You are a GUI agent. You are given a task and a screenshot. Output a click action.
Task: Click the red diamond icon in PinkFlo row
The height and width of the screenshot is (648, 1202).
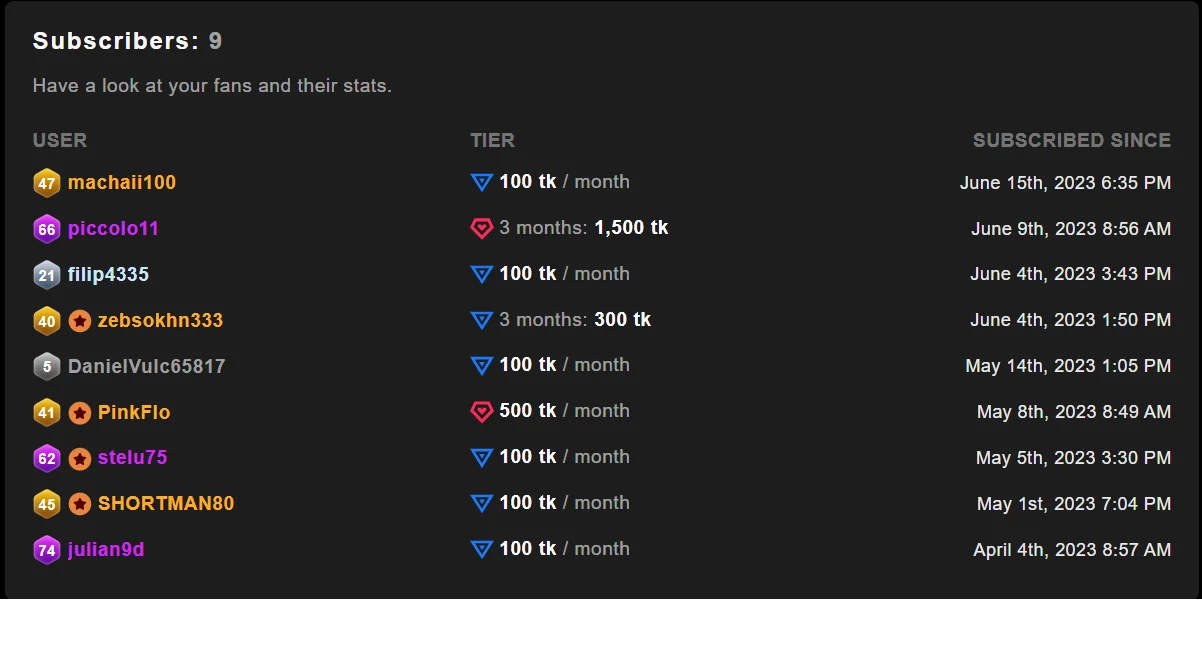click(x=482, y=412)
